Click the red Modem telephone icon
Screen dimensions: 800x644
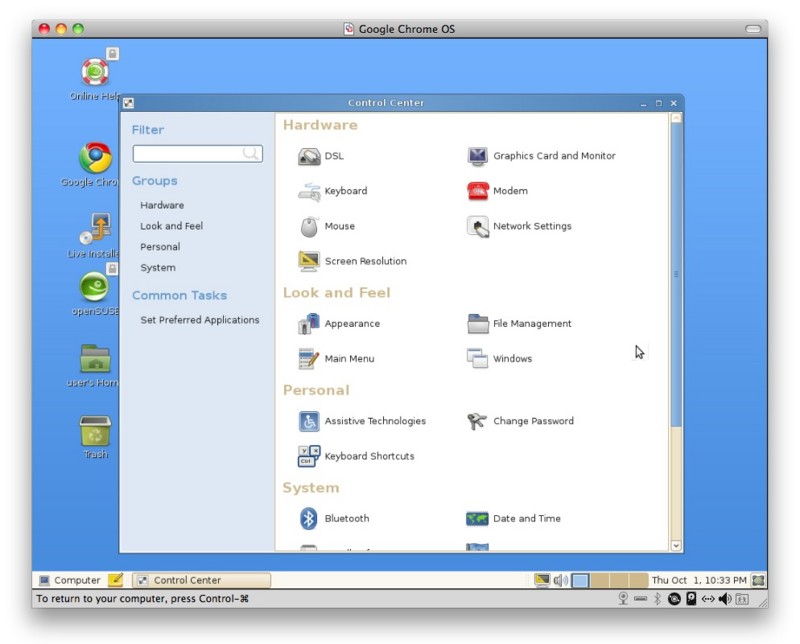coord(478,191)
